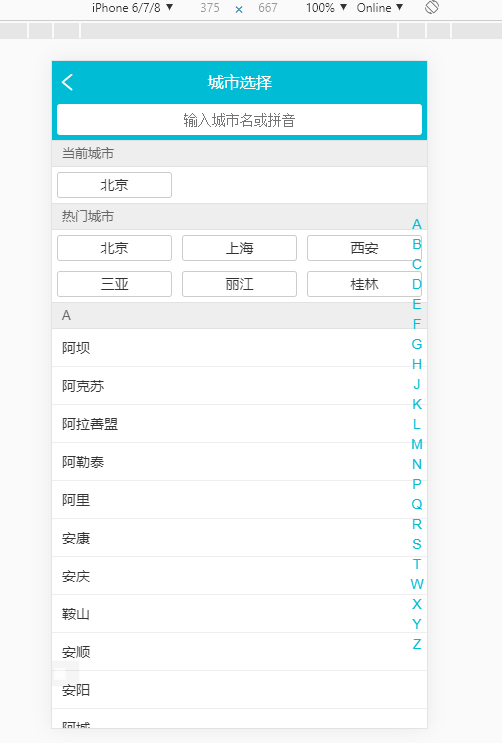
Task: Jump to letter B in index
Action: 417,244
